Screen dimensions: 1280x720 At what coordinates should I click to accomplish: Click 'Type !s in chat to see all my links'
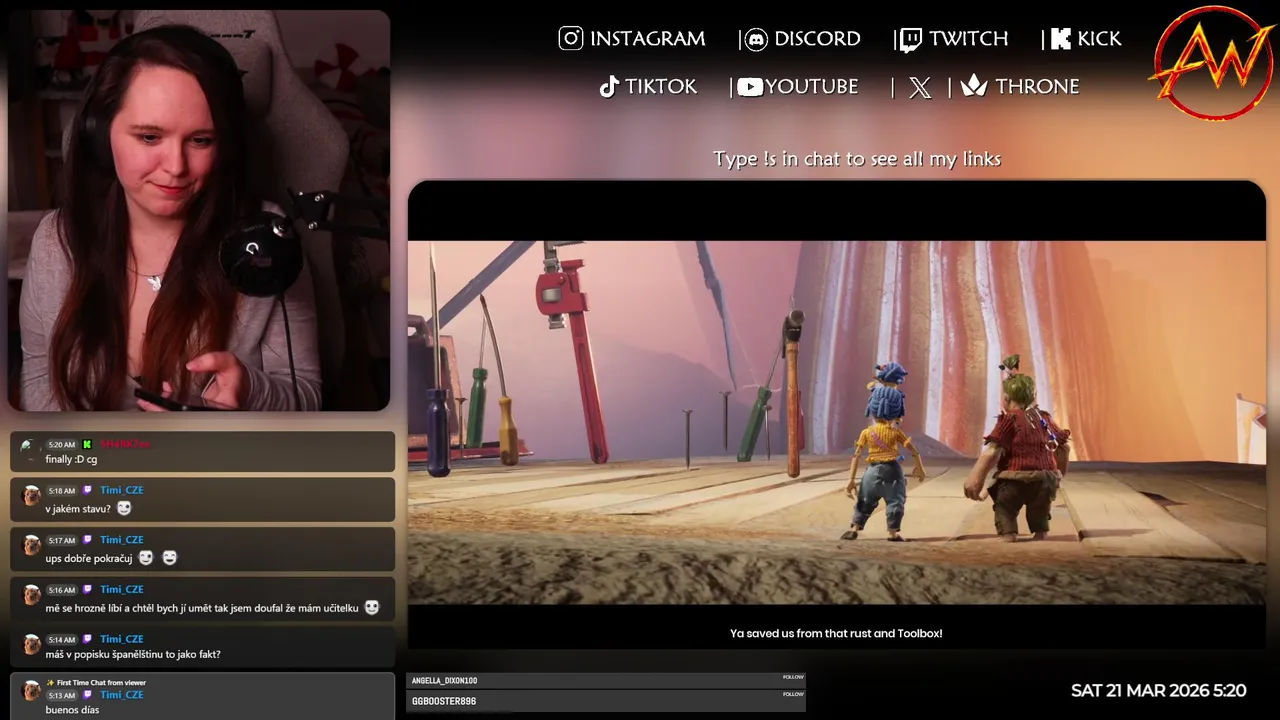[857, 159]
